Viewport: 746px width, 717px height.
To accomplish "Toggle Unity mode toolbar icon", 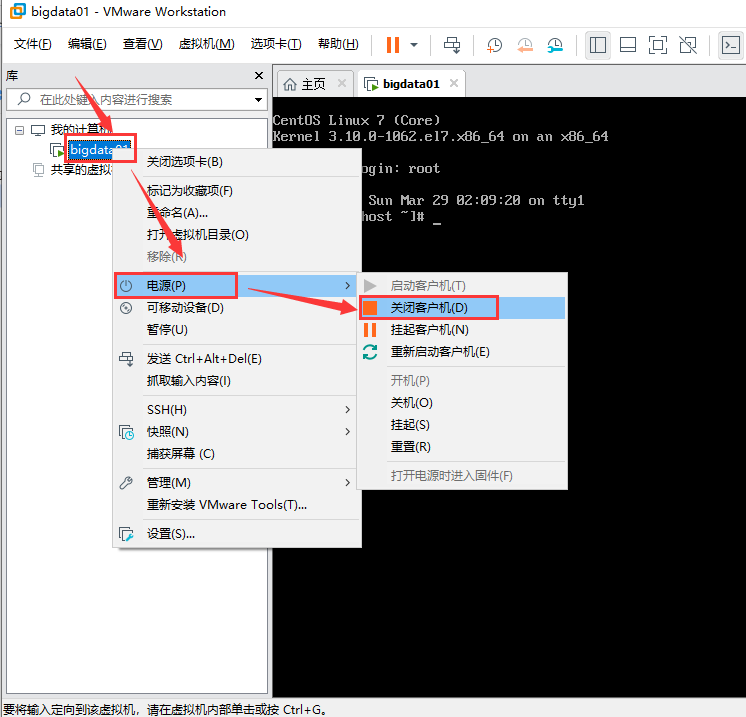I will [x=688, y=45].
